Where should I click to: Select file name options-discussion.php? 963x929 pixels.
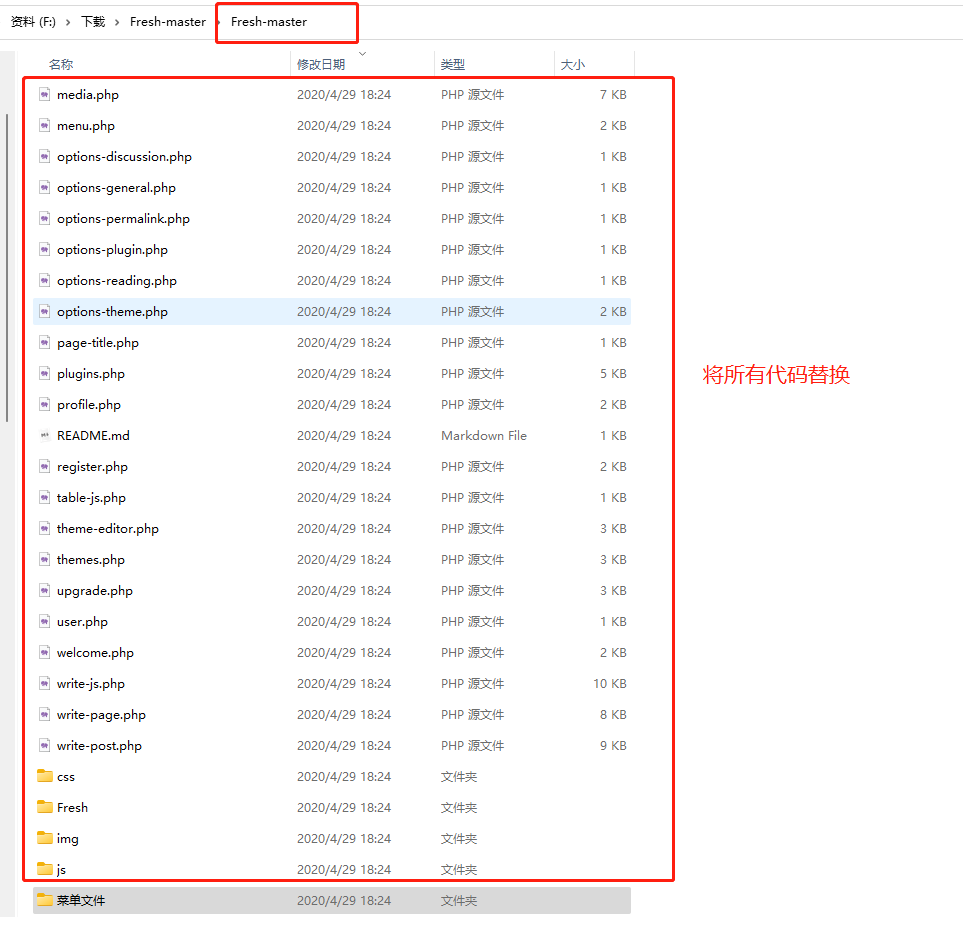(124, 157)
